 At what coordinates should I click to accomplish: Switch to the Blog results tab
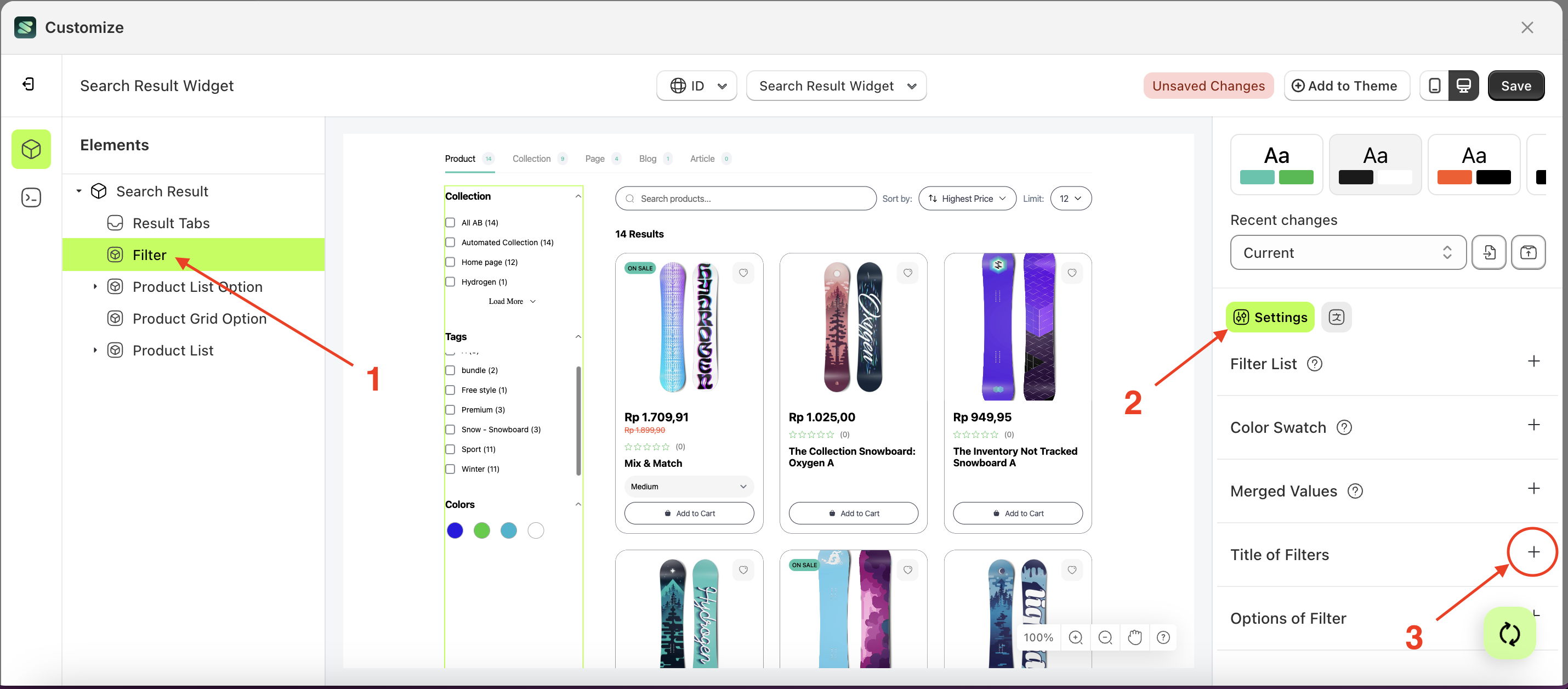[x=647, y=159]
